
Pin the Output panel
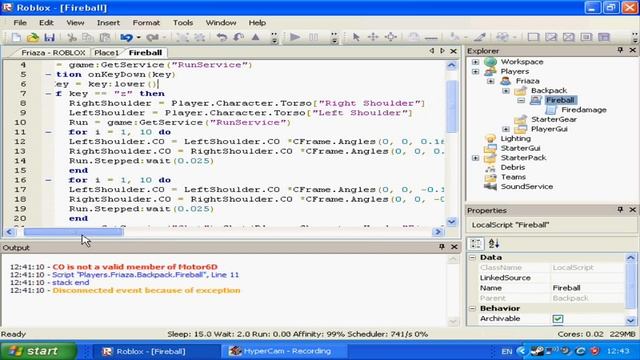click(x=442, y=247)
